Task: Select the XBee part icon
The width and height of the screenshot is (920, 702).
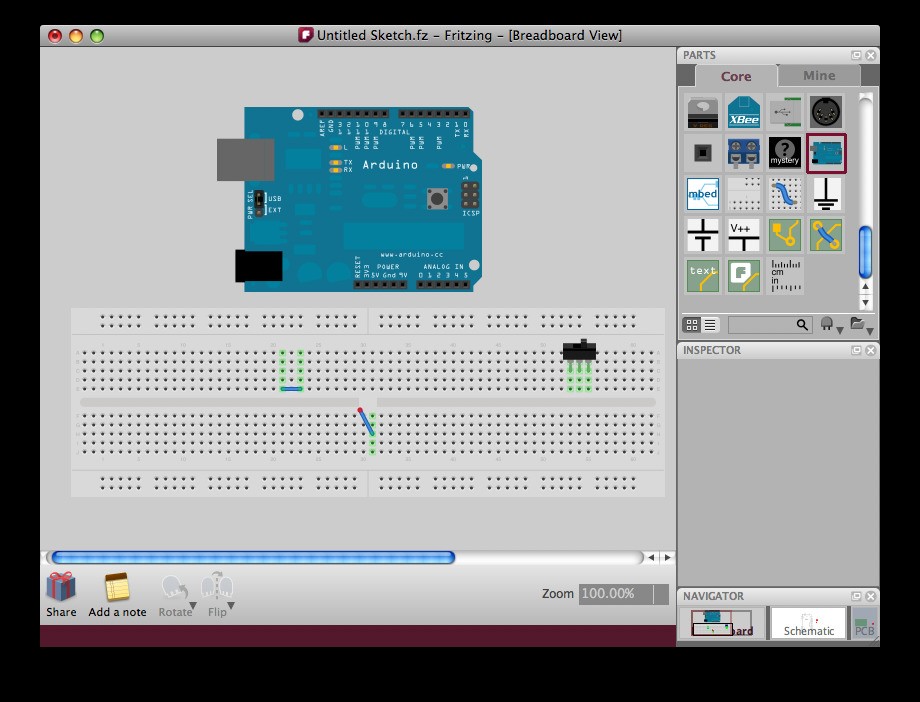Action: tap(743, 113)
